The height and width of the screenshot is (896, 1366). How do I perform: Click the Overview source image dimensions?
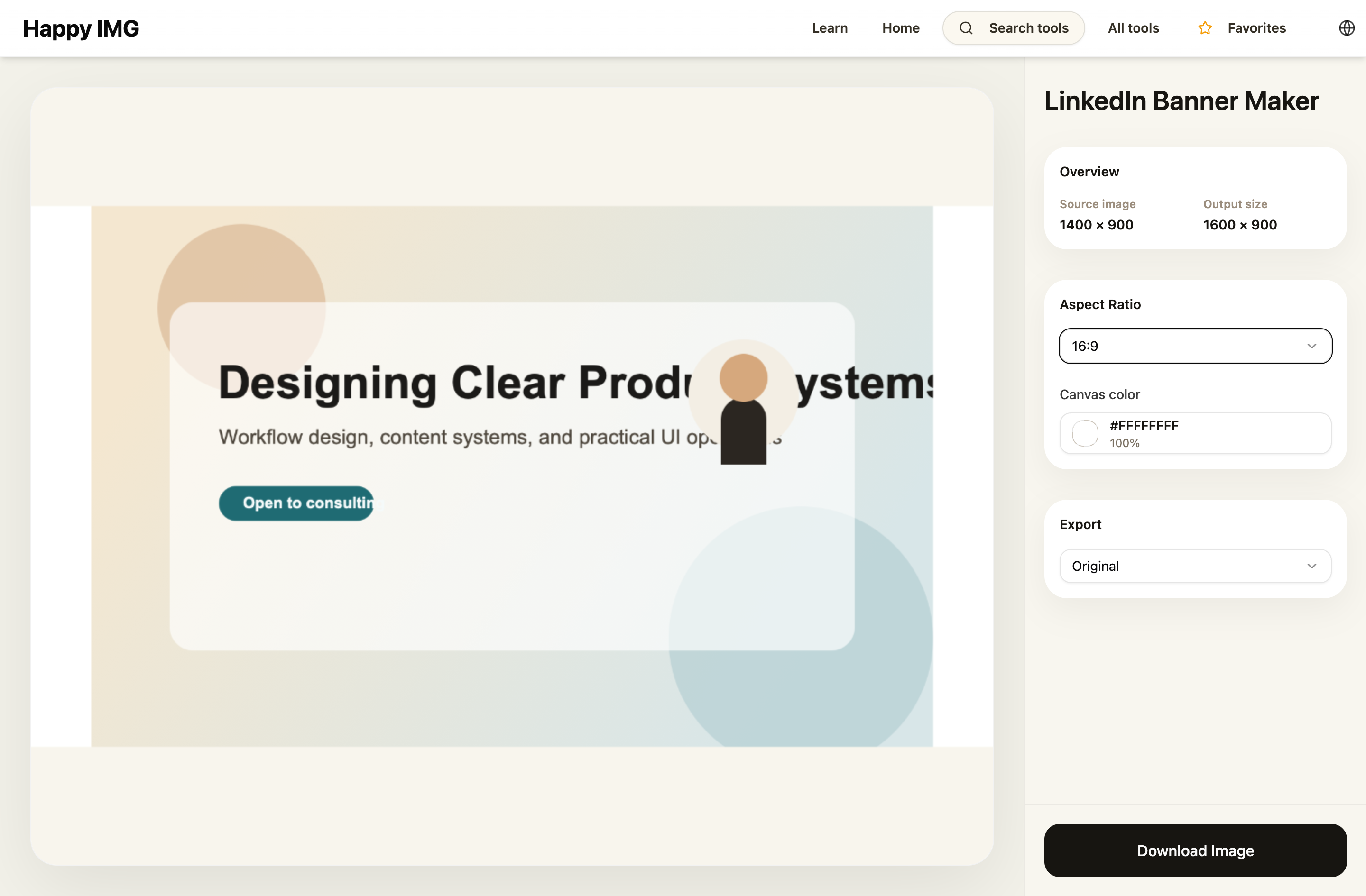(1096, 224)
